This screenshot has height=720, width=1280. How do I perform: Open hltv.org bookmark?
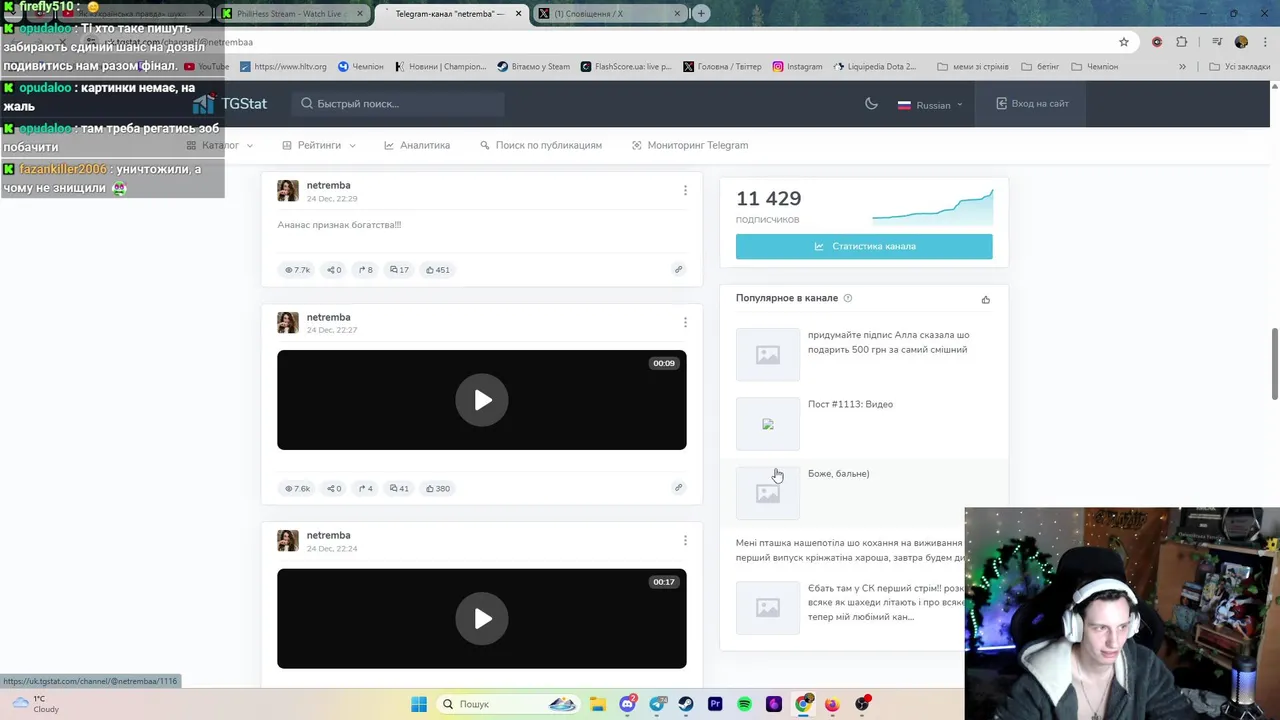(x=283, y=67)
